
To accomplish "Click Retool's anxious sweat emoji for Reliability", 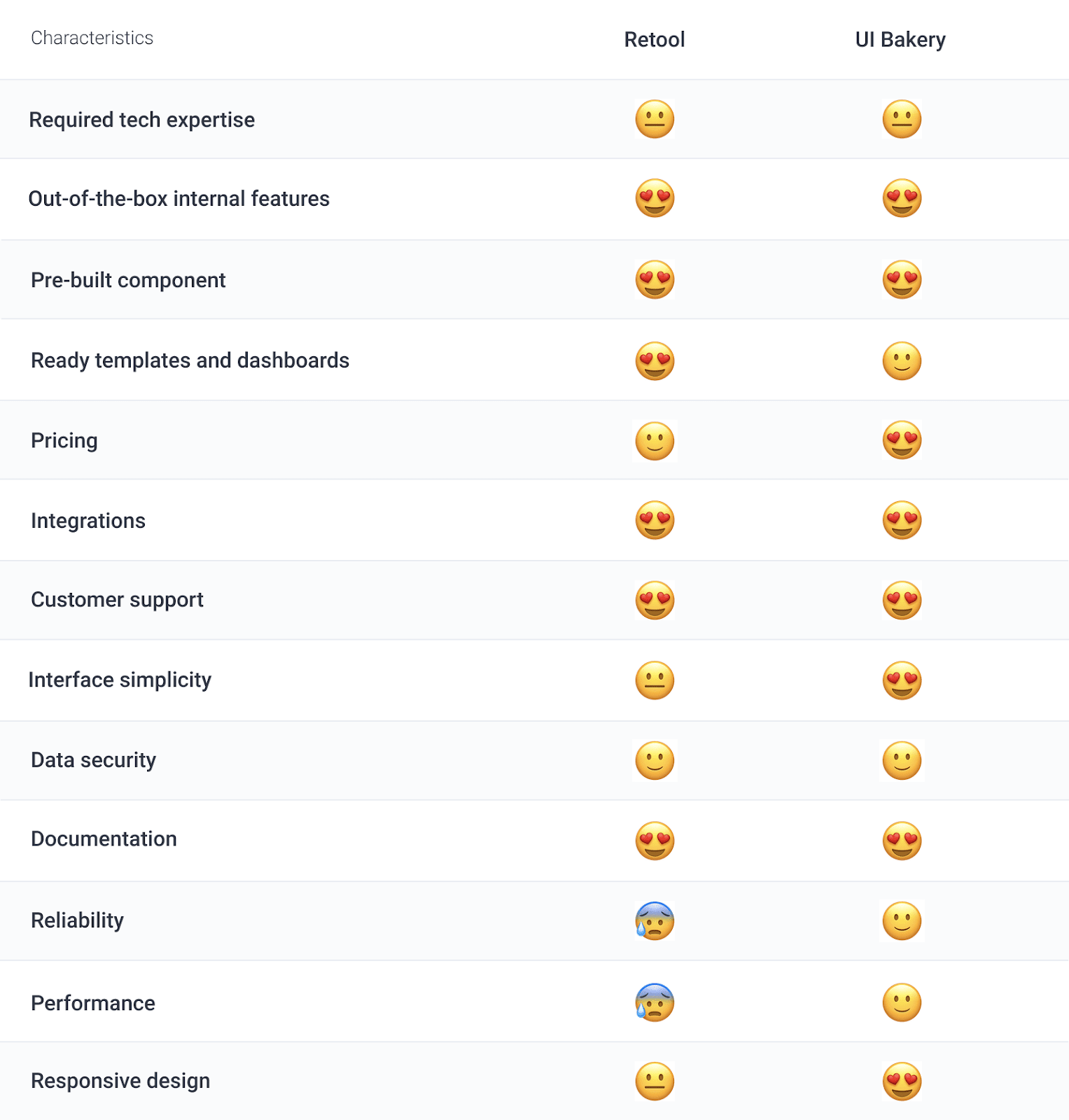I will click(655, 920).
